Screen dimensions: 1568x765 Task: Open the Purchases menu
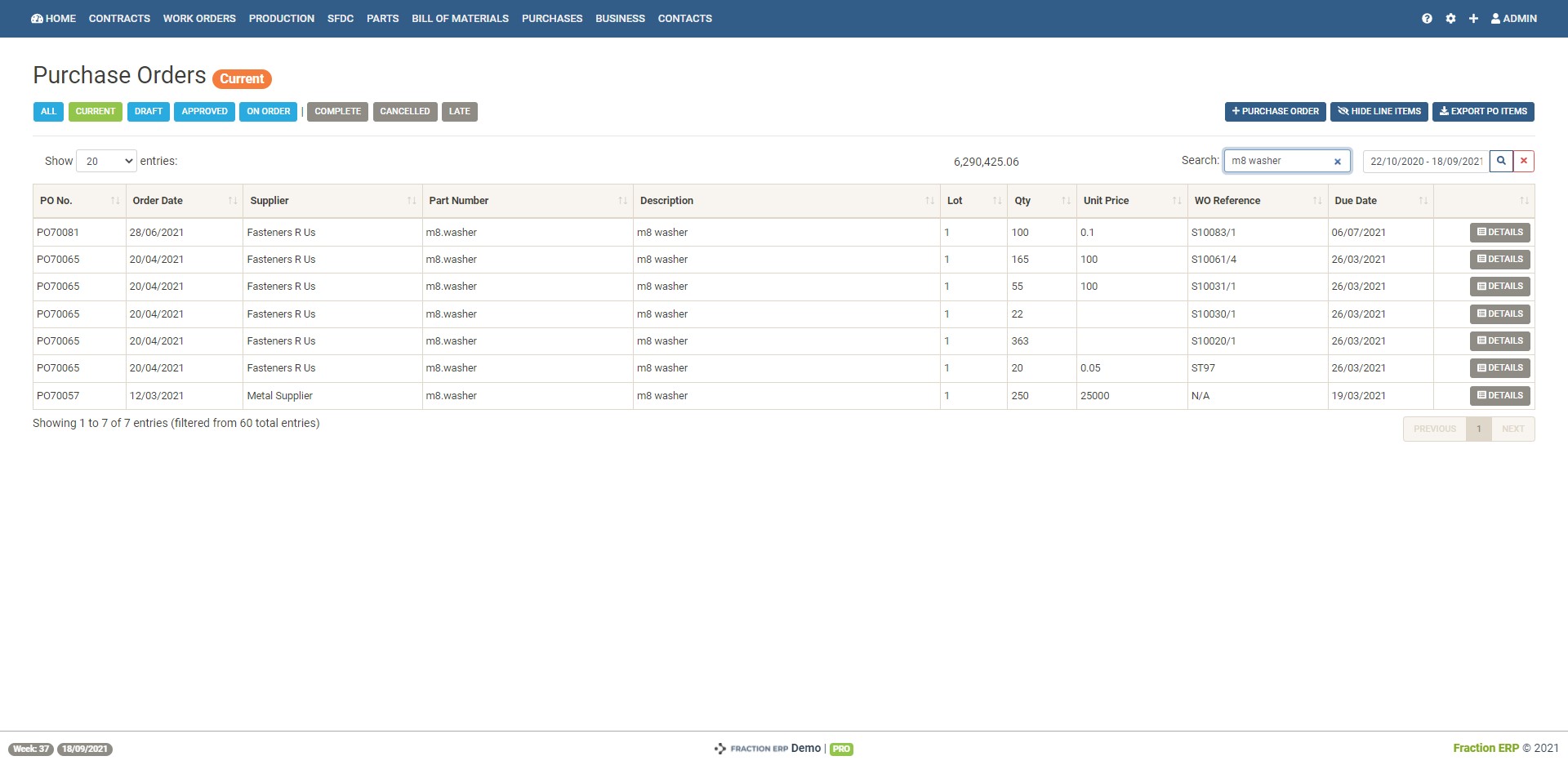click(552, 18)
